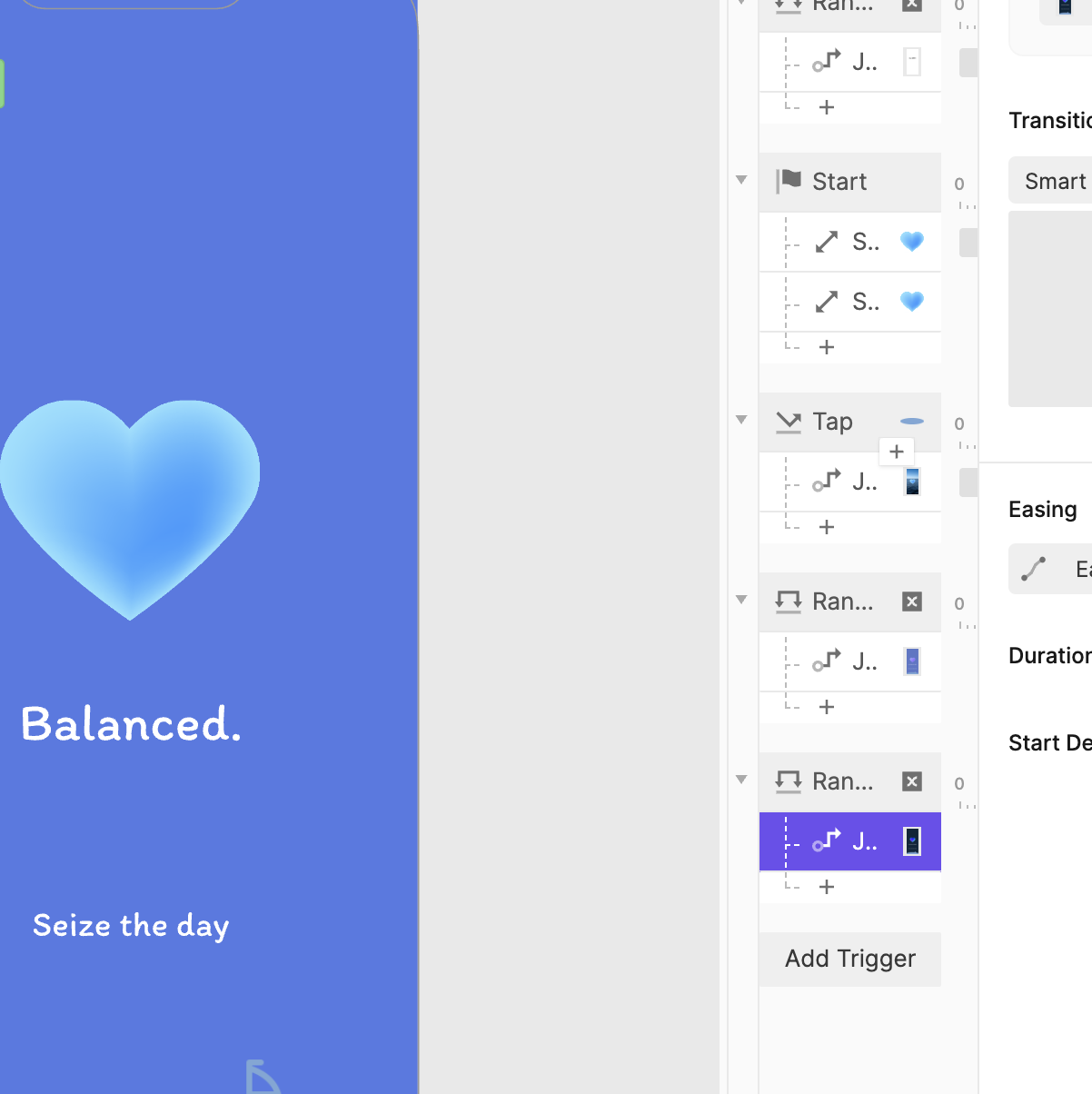Click the plus button floating near the Tap trigger

[x=896, y=452]
